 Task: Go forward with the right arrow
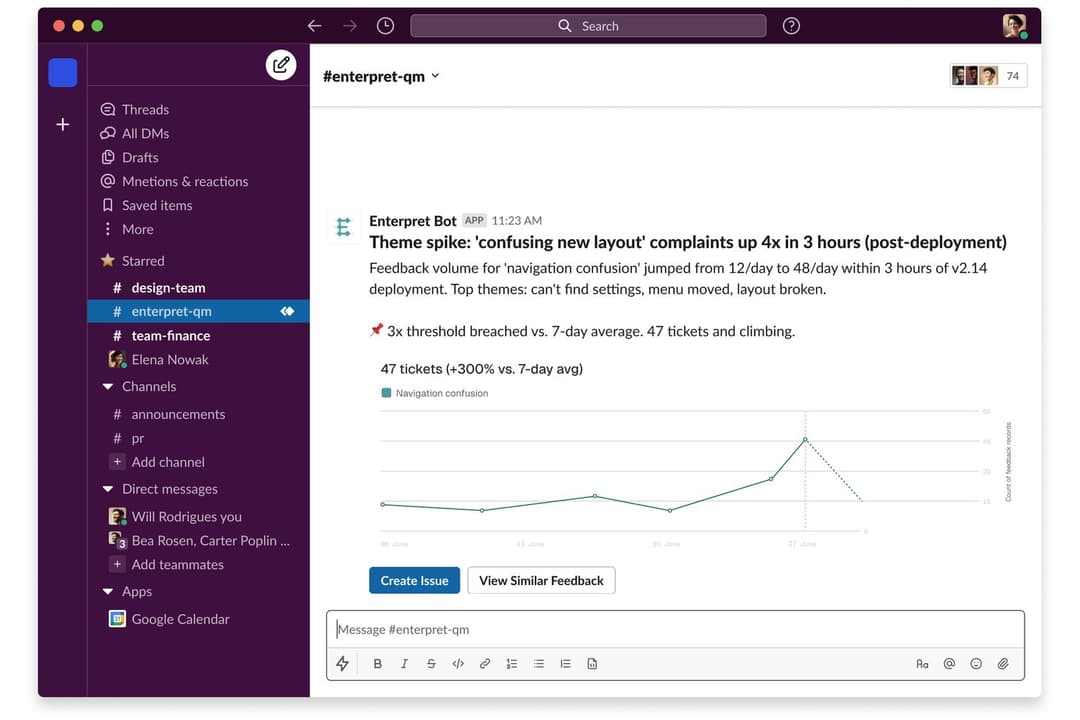click(x=350, y=26)
